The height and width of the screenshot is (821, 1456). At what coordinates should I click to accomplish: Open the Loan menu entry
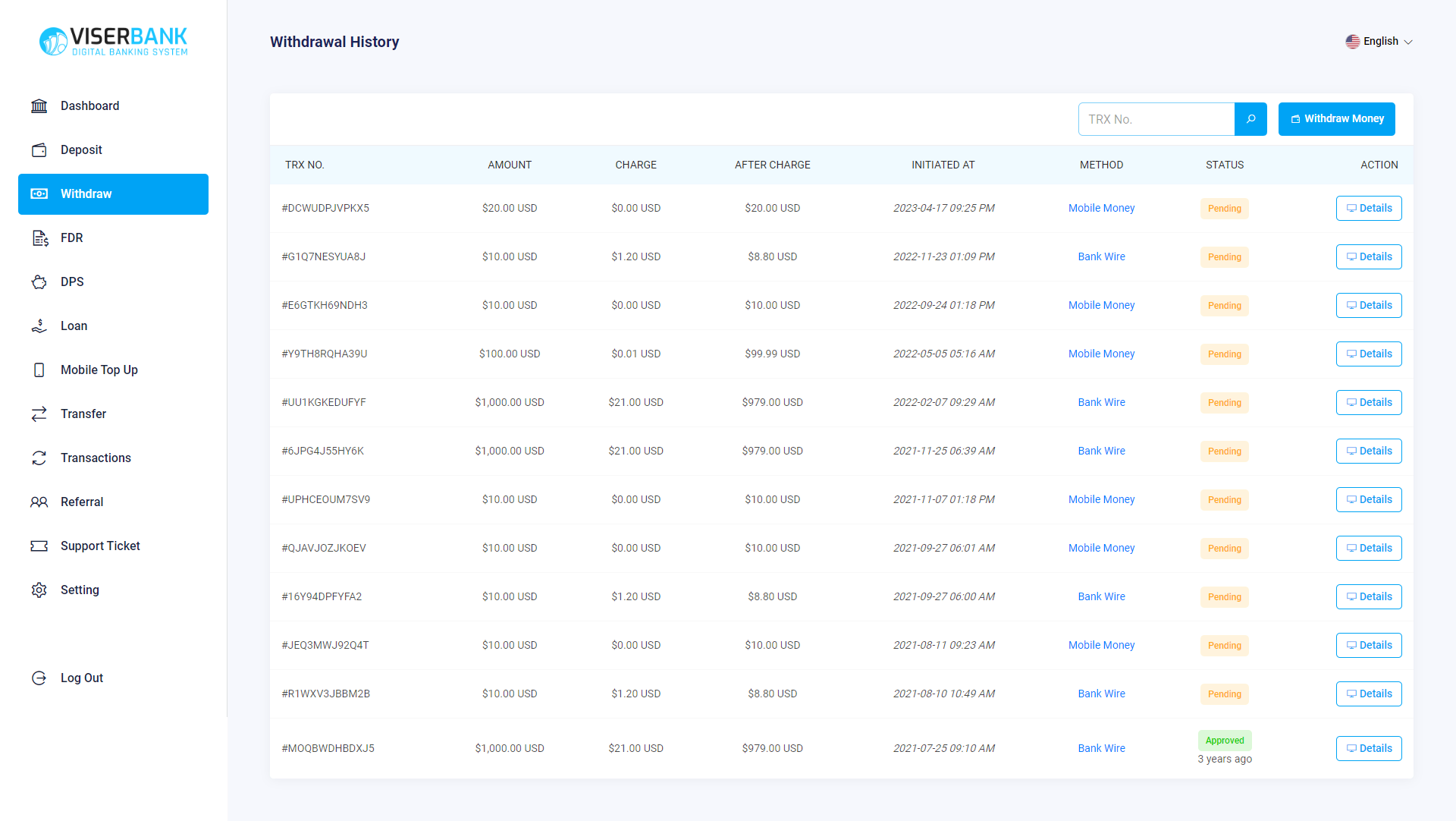point(113,326)
